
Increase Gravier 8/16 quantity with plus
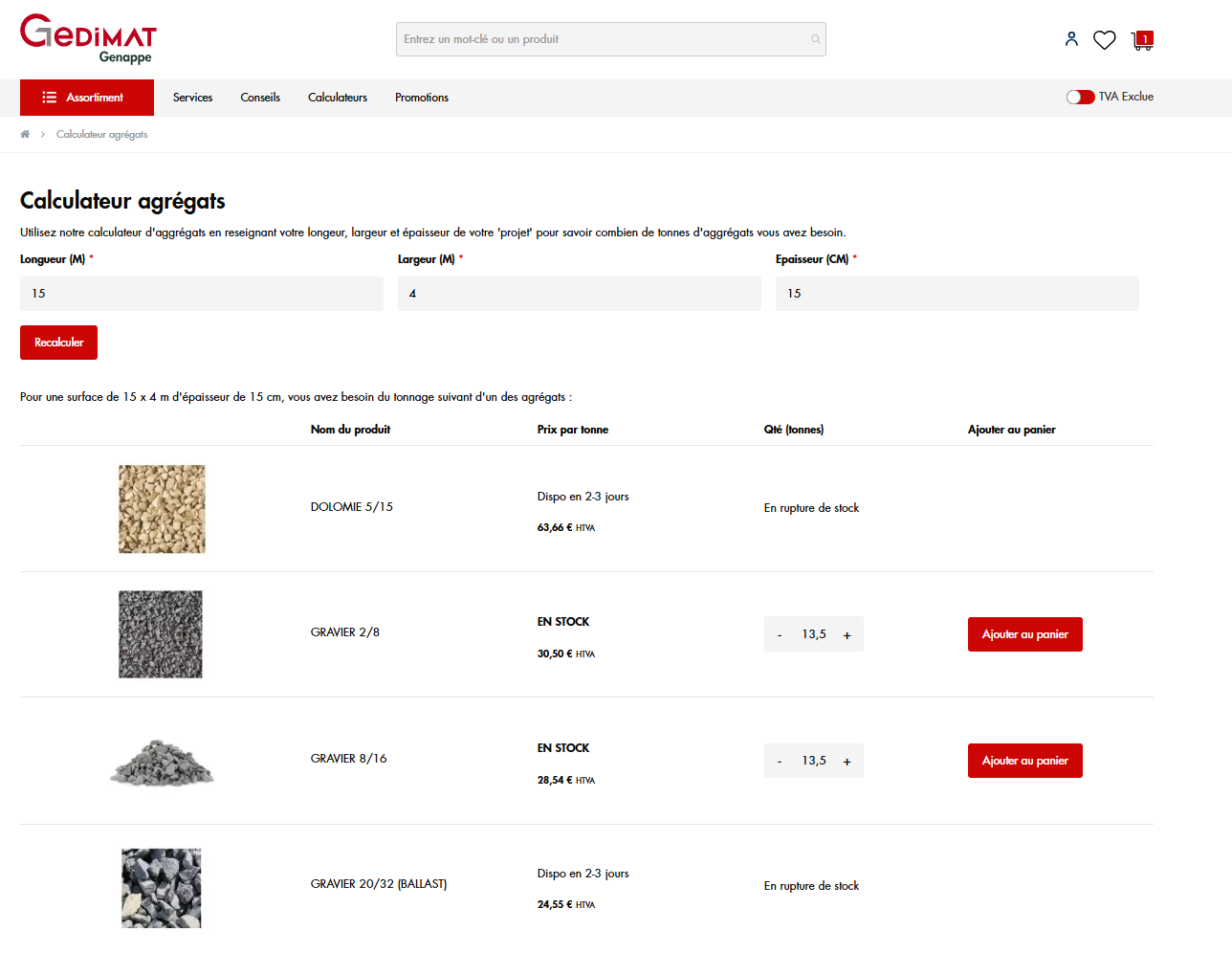pos(847,762)
